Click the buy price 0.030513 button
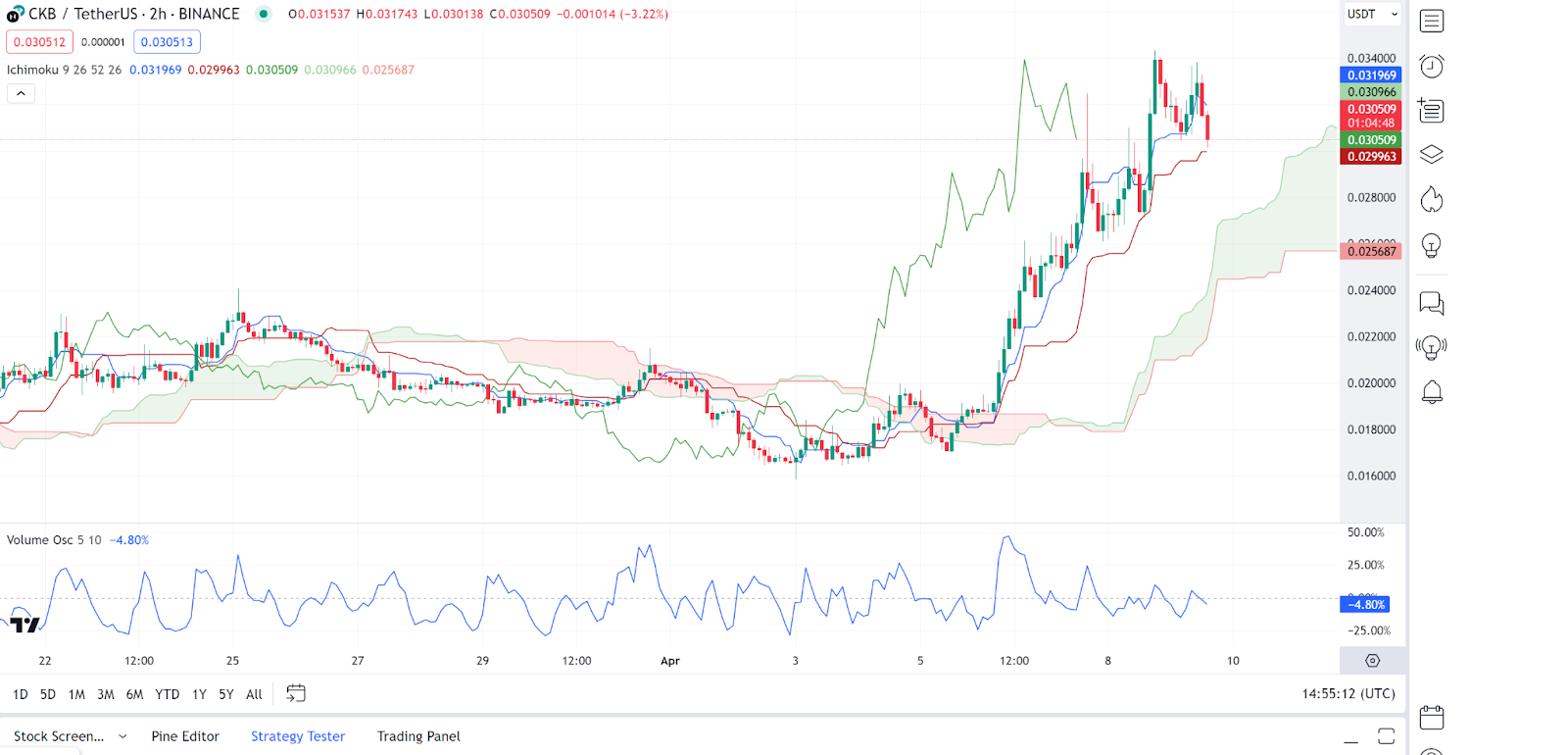 167,42
